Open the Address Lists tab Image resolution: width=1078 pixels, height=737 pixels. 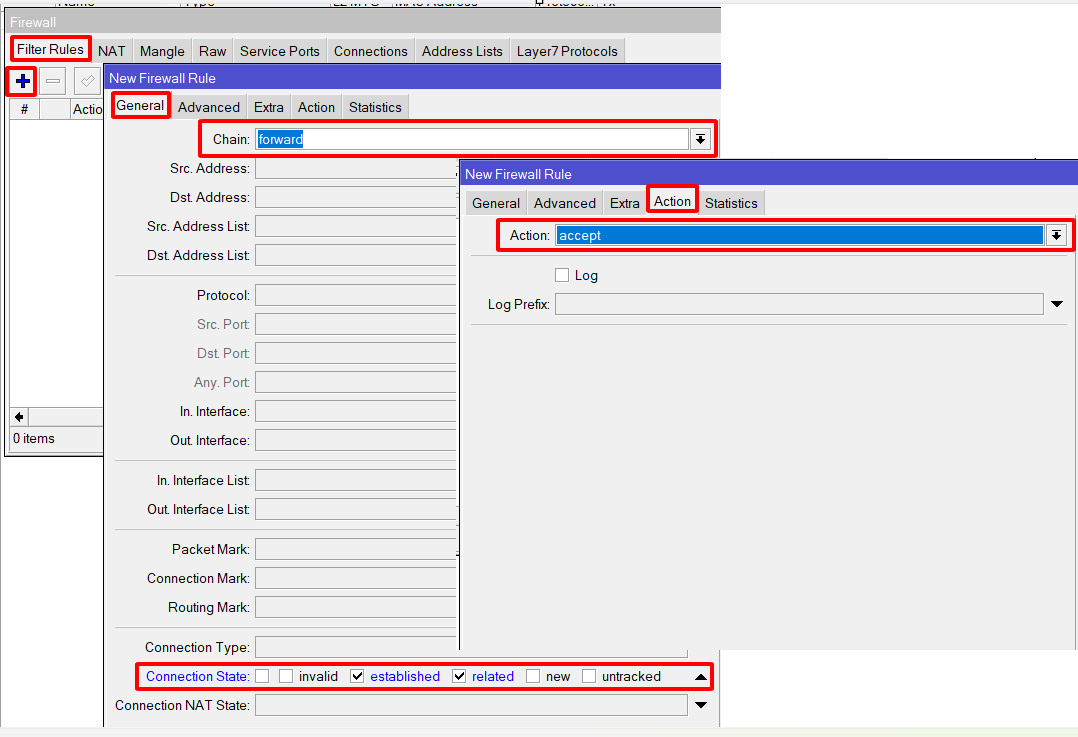[462, 51]
